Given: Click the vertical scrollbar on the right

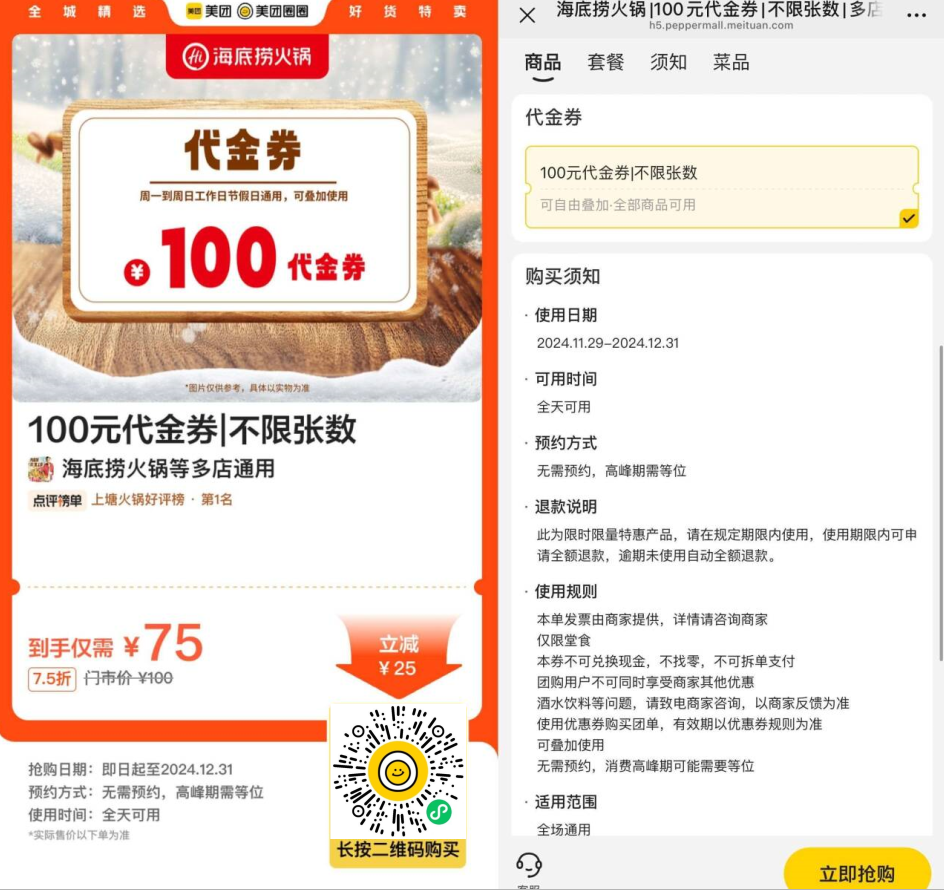Looking at the screenshot, I should [x=940, y=503].
